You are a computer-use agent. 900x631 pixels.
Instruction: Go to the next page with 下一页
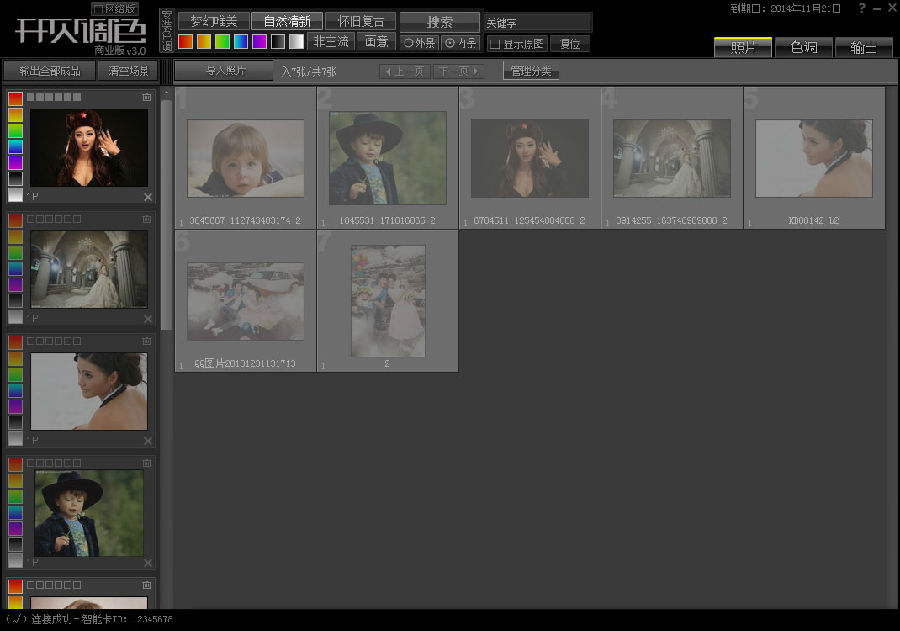(458, 72)
